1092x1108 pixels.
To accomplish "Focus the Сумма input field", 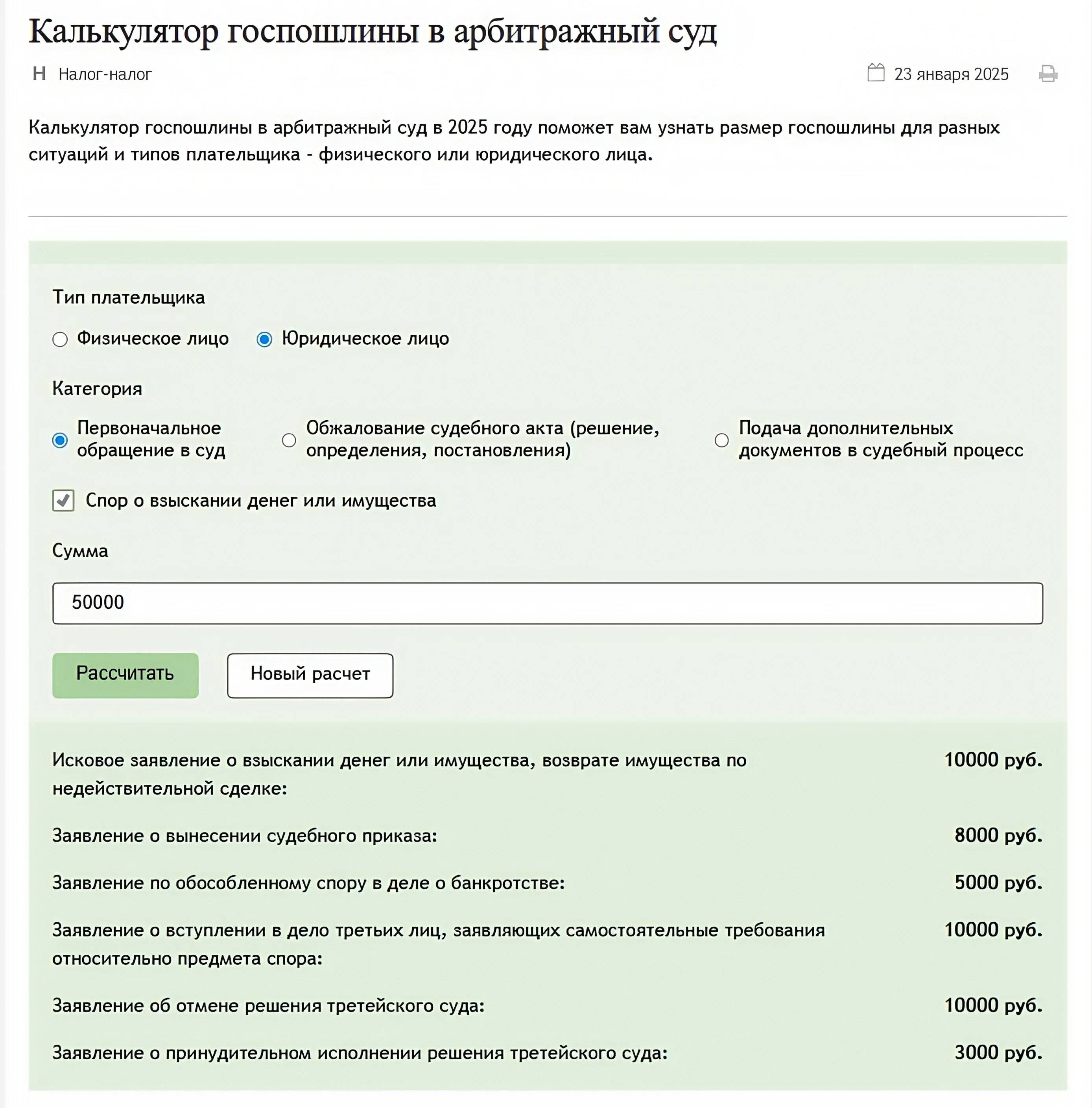I will point(547,603).
